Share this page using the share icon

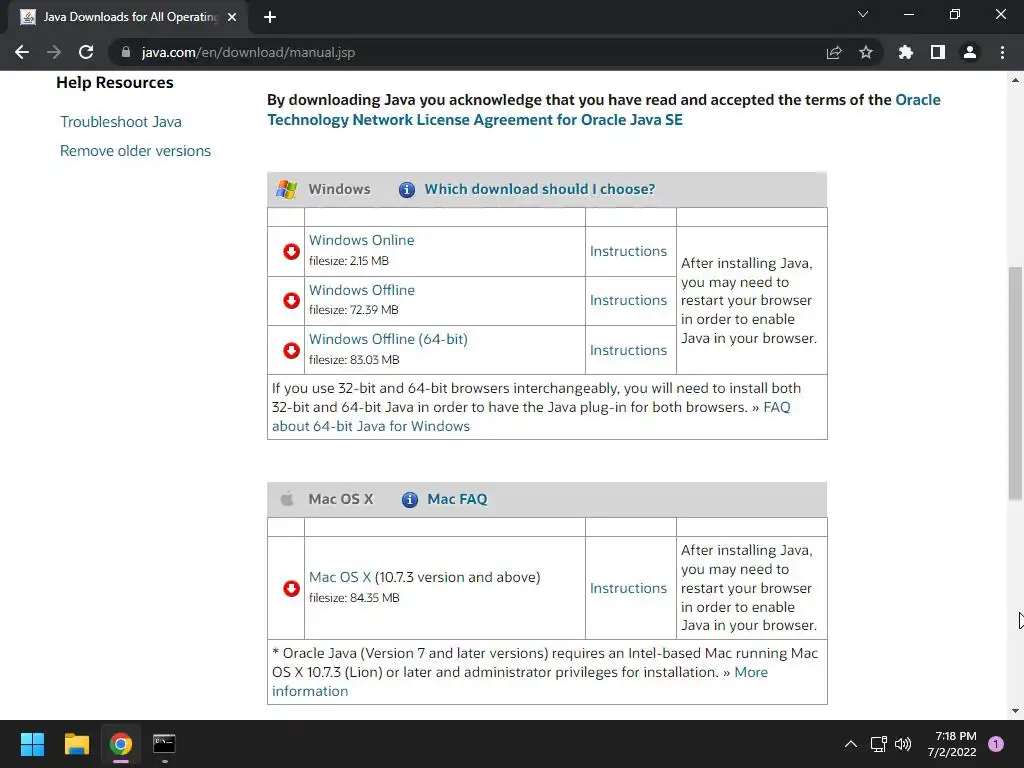(x=834, y=52)
